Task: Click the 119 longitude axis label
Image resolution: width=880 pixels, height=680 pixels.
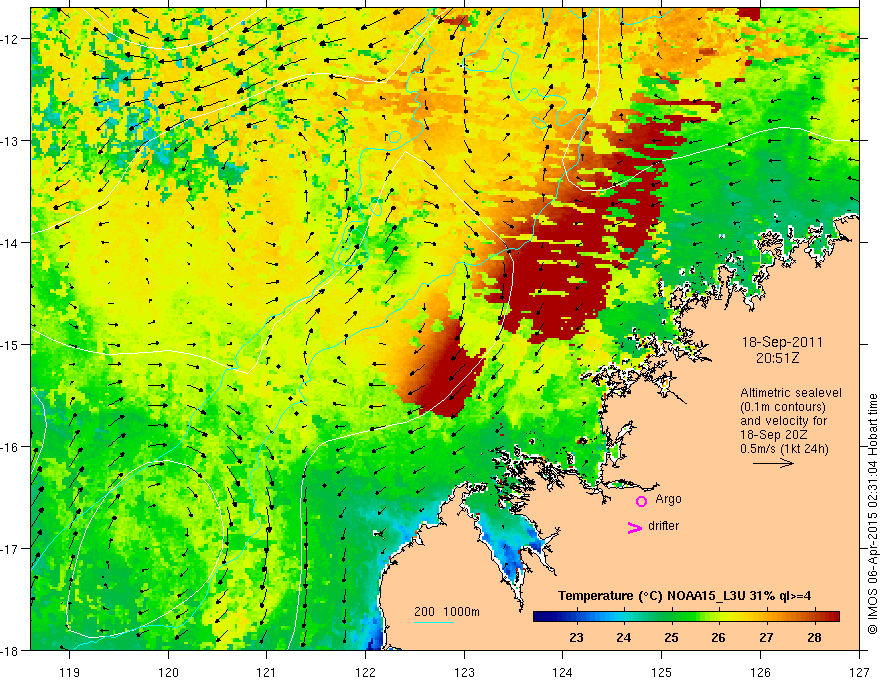Action: [x=70, y=673]
